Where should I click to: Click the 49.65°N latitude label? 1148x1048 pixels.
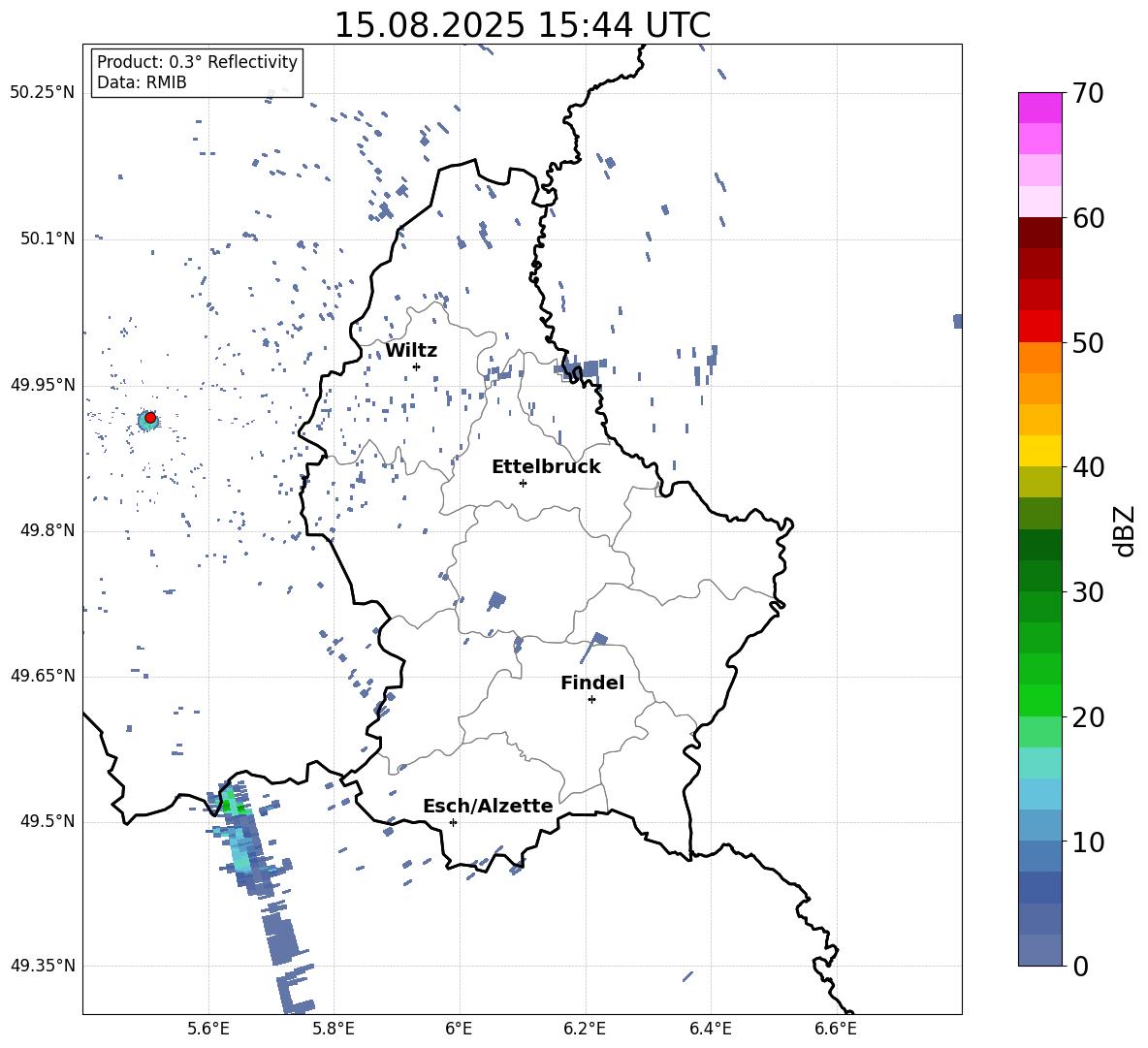(x=43, y=676)
